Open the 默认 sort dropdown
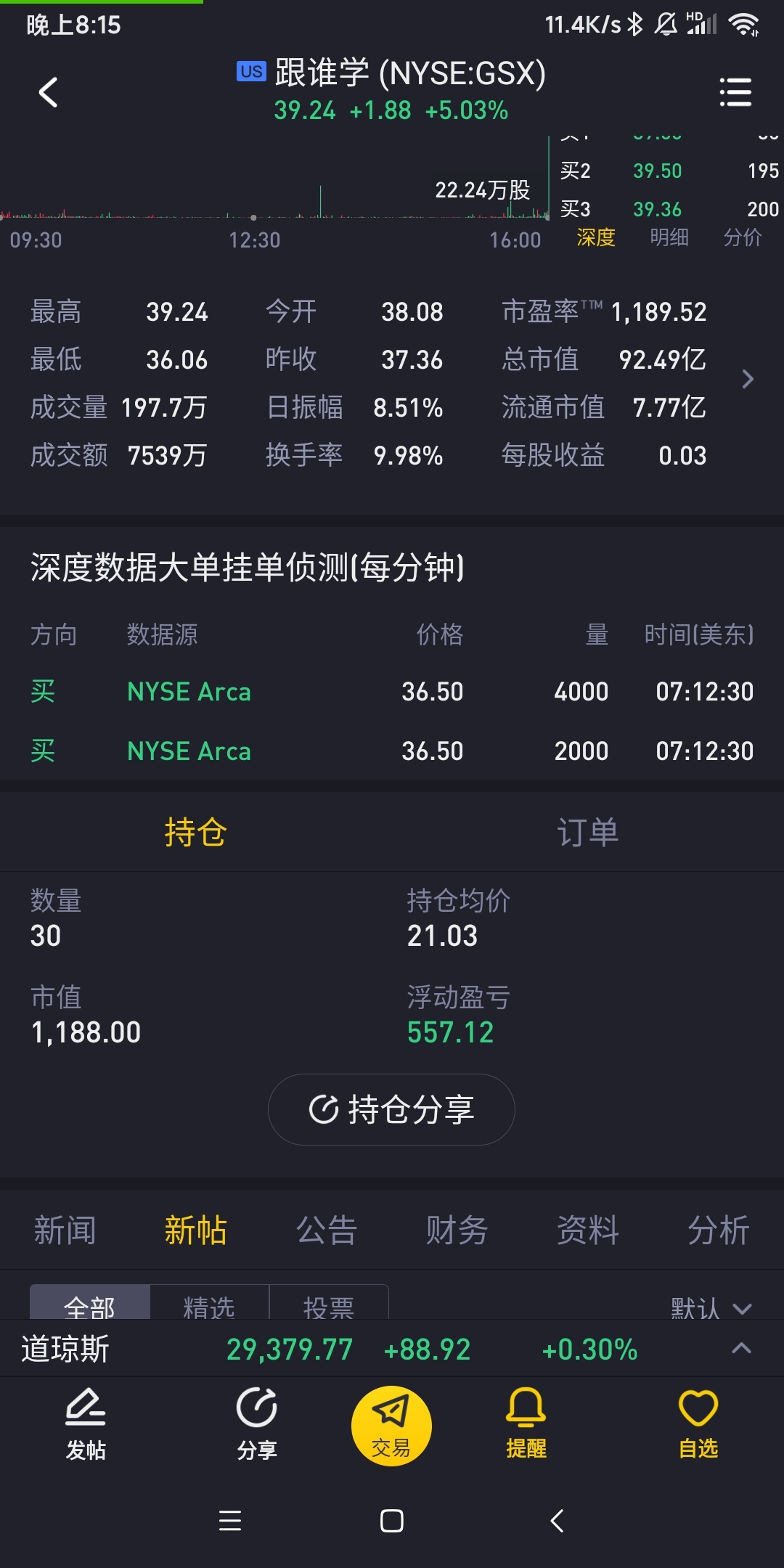Viewport: 784px width, 1568px height. pos(711,1308)
